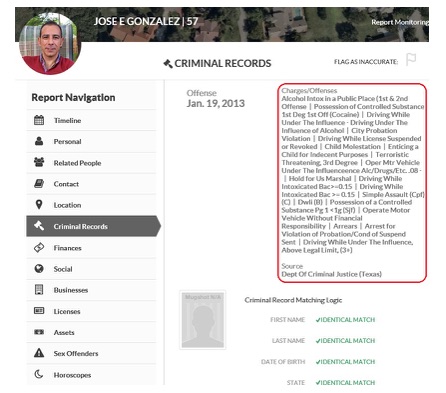
Task: Click the Charges/Offenses label
Action: click(309, 90)
